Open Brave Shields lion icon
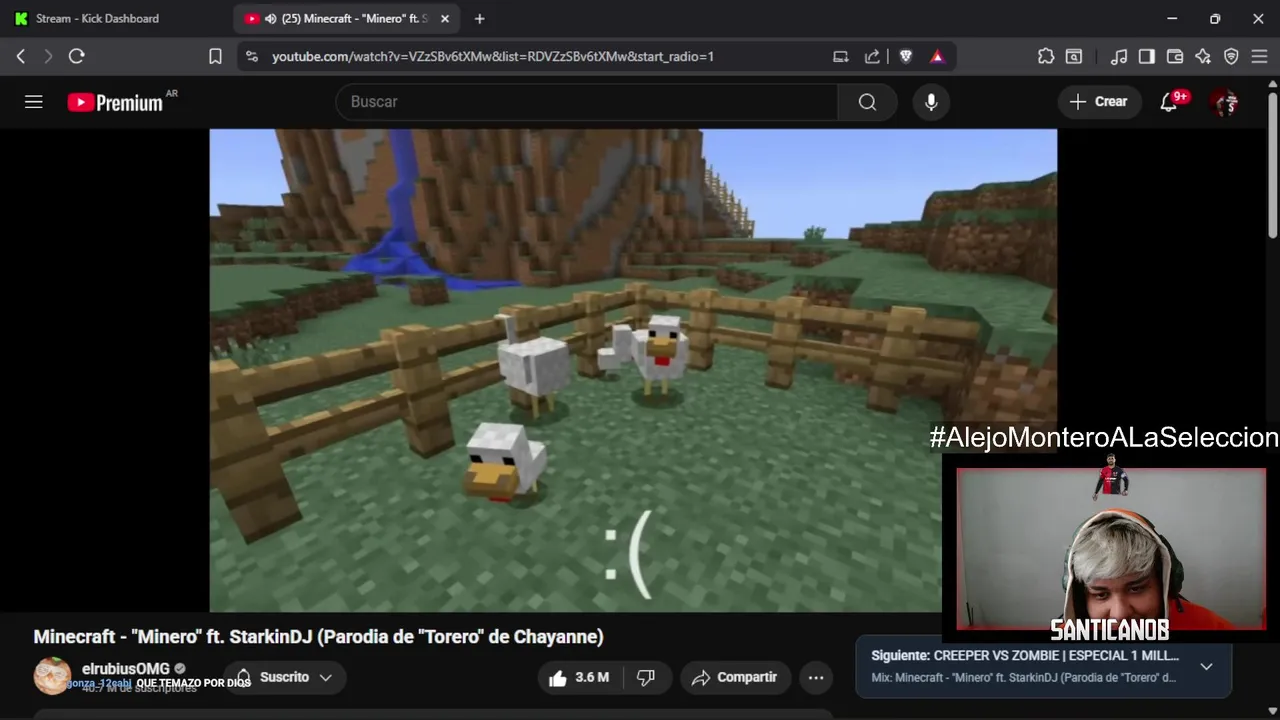This screenshot has width=1280, height=720. point(906,57)
